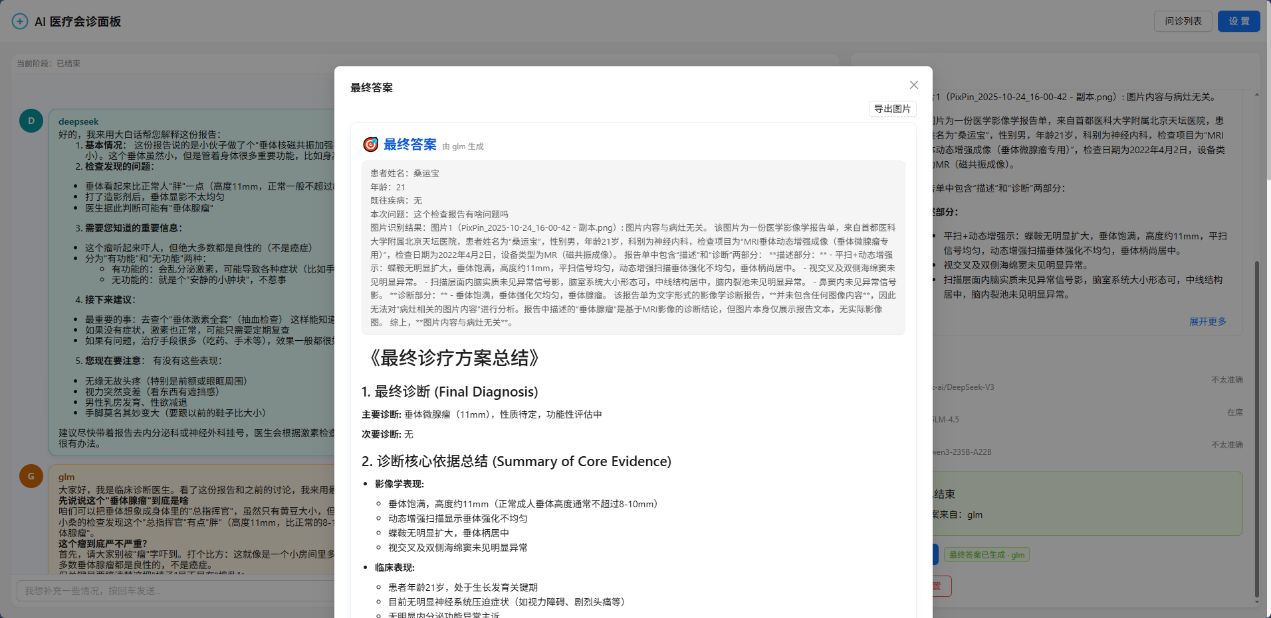Click the gray patient info summary block
This screenshot has height=618, width=1271.
632,247
